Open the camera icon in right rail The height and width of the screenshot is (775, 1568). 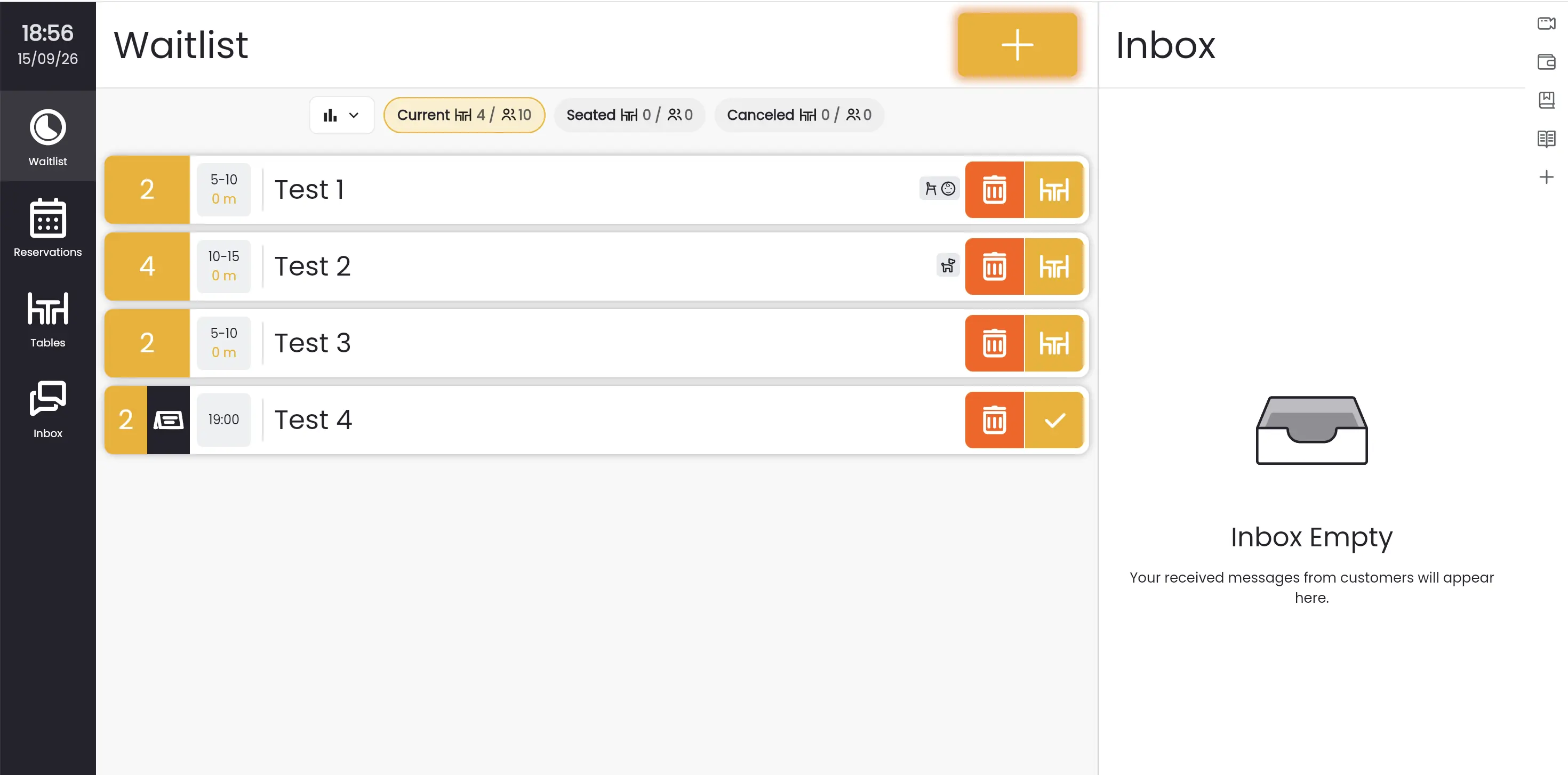click(x=1546, y=24)
